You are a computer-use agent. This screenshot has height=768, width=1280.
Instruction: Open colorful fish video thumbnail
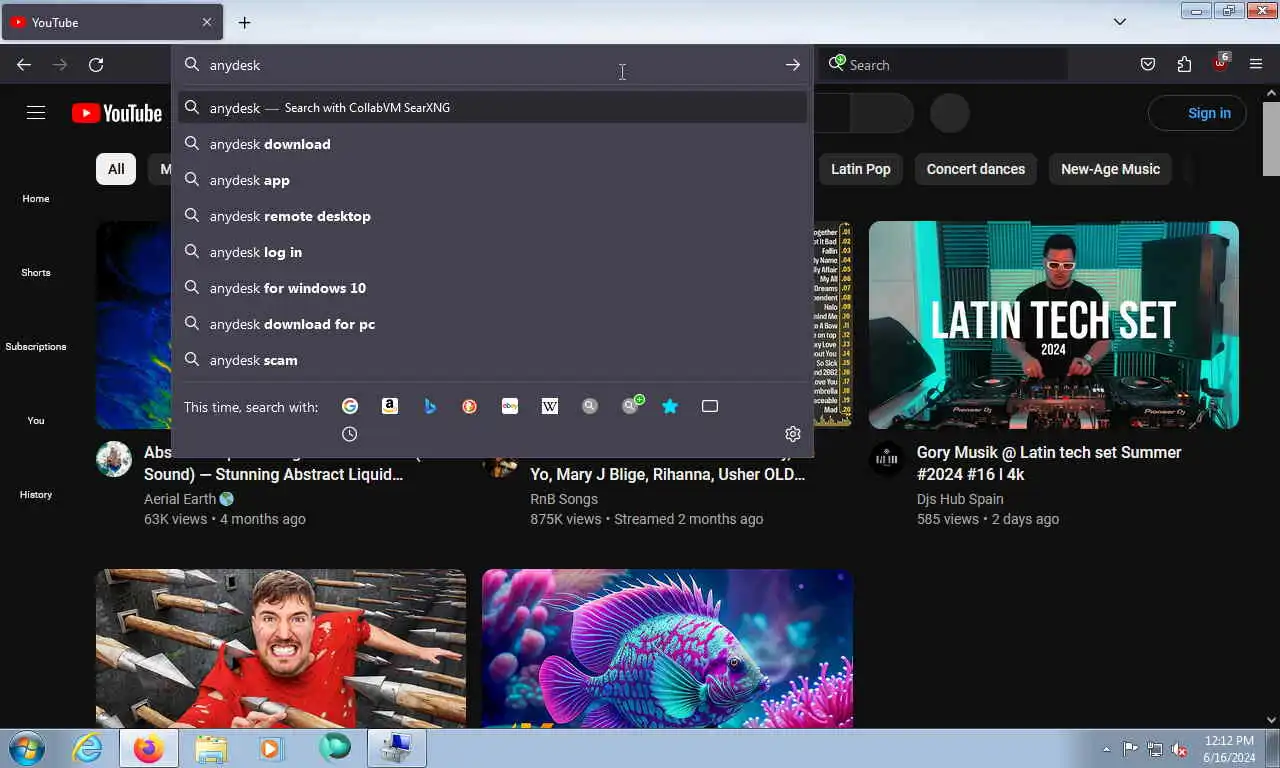(x=667, y=649)
